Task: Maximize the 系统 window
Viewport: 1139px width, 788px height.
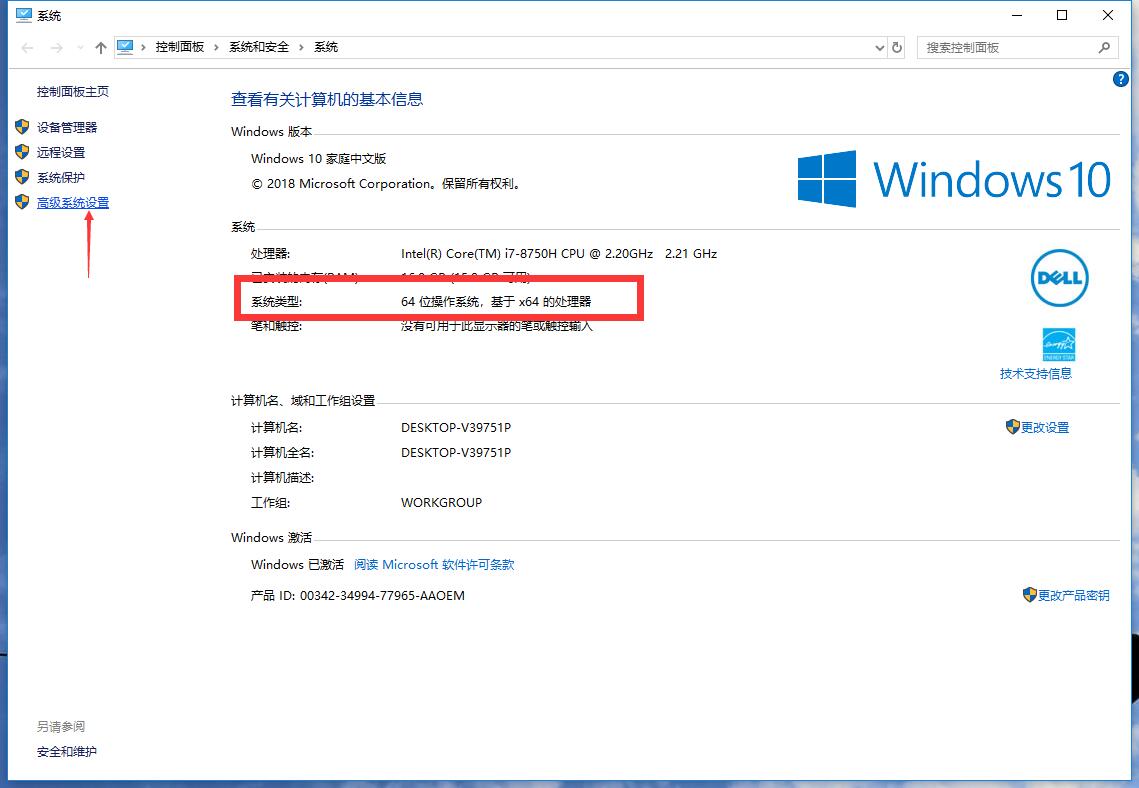Action: click(x=1062, y=15)
